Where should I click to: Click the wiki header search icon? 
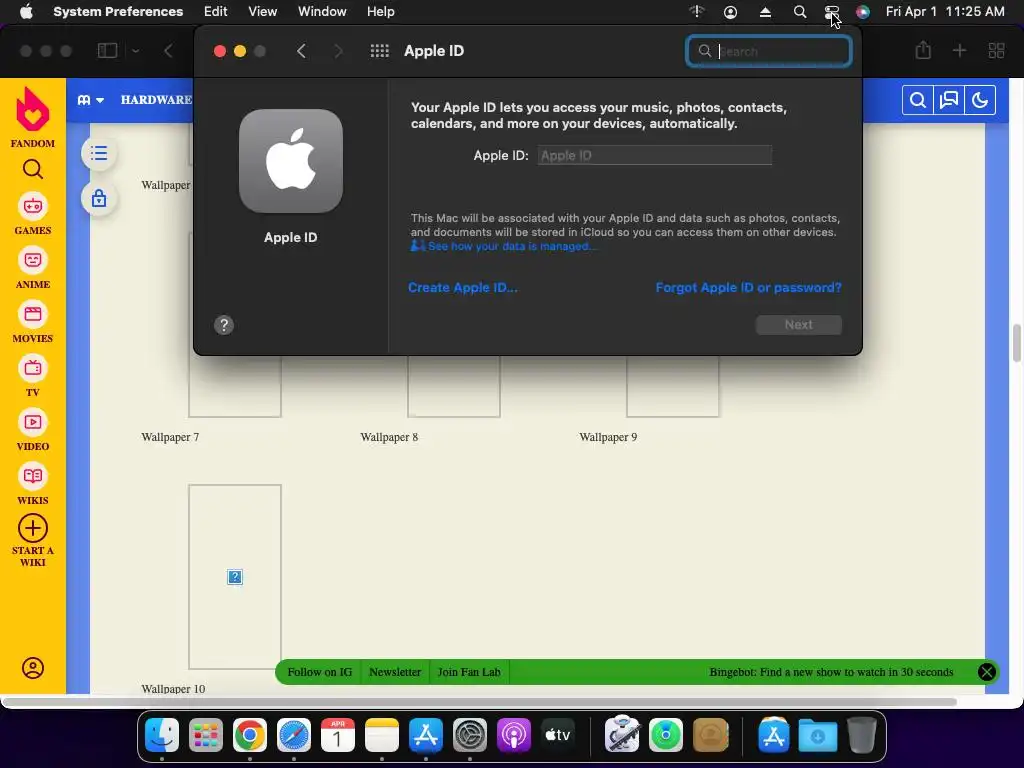pos(918,100)
